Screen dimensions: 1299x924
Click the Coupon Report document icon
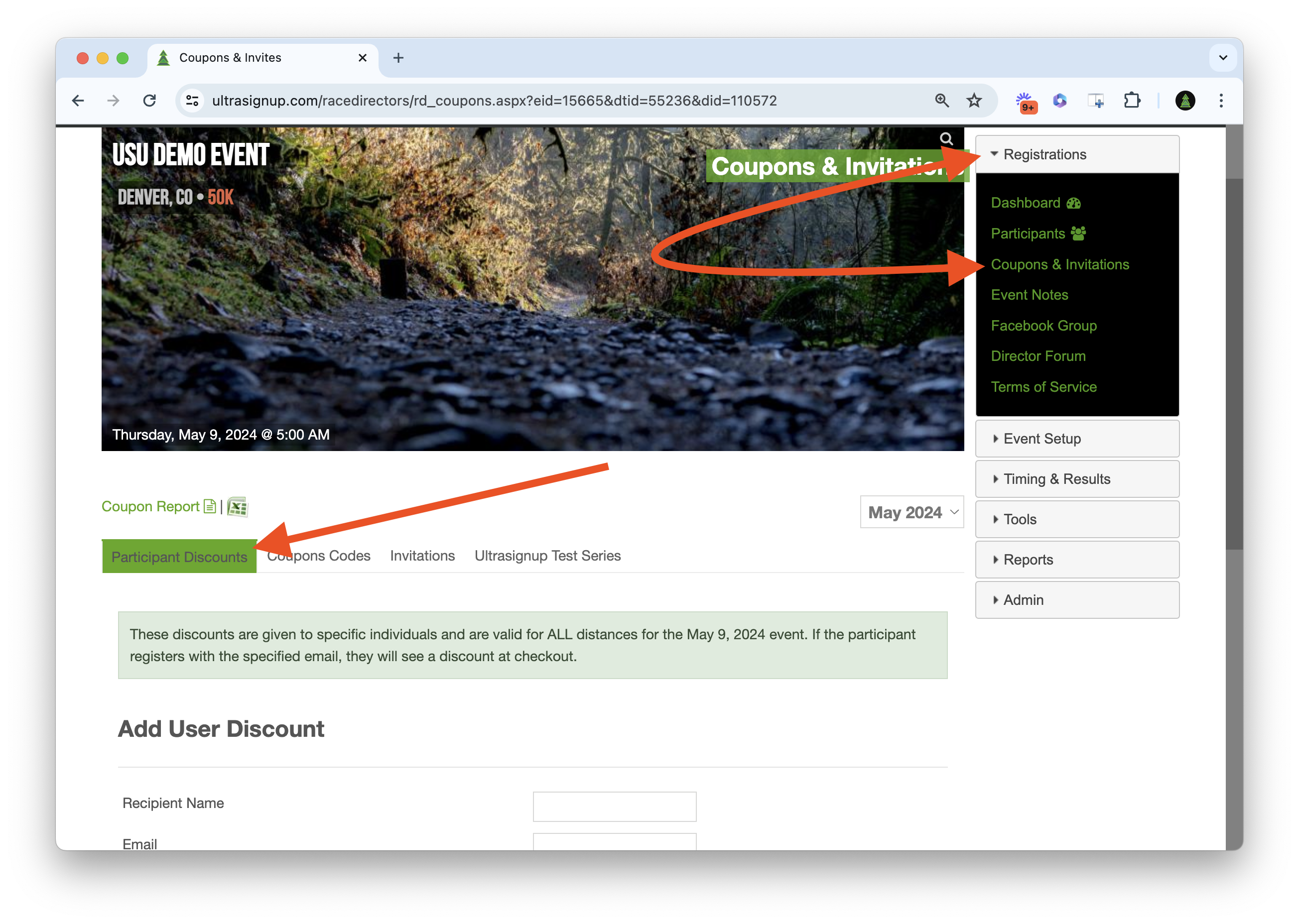point(210,506)
